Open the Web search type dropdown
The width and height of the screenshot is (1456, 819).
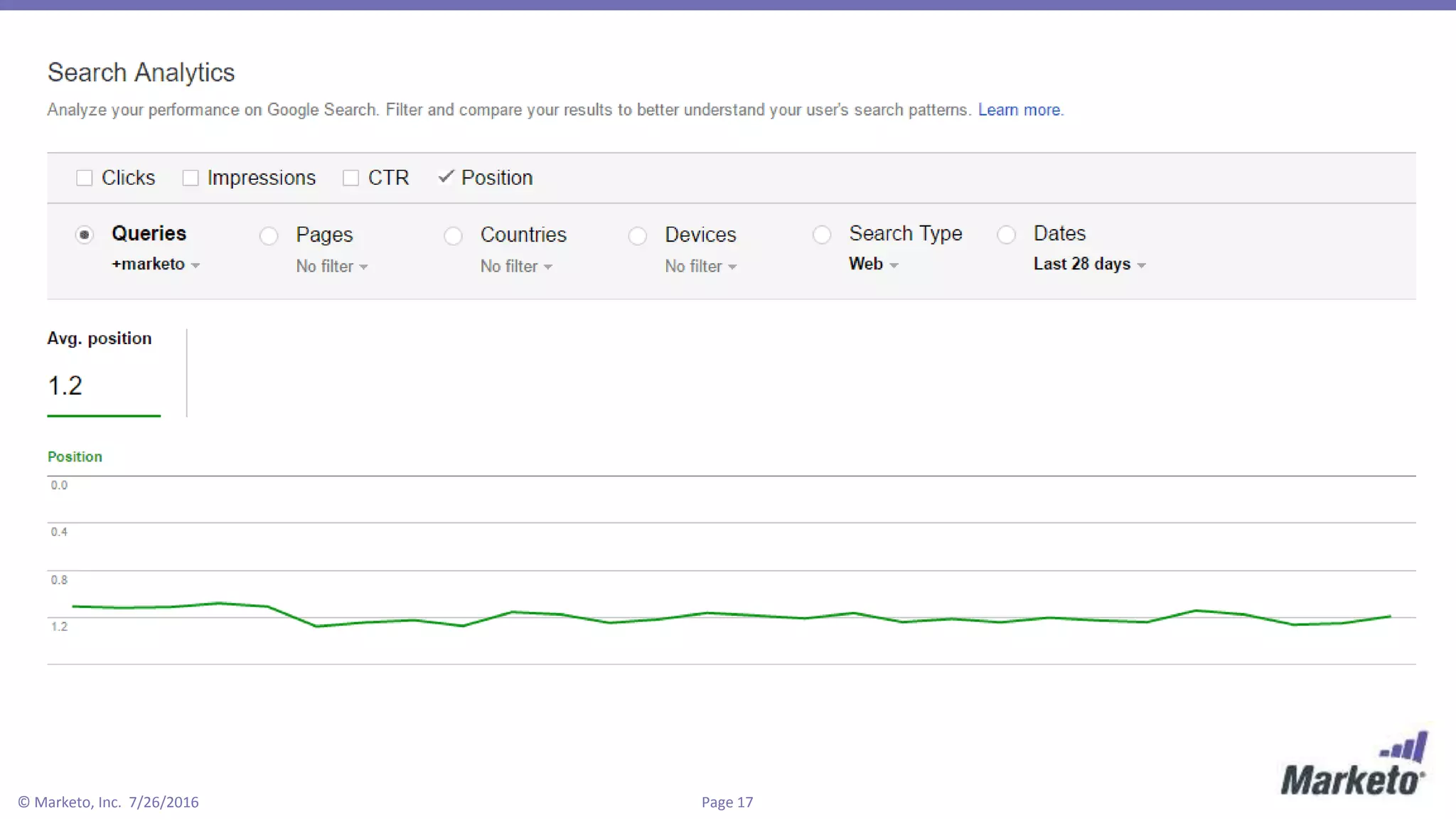pyautogui.click(x=873, y=264)
